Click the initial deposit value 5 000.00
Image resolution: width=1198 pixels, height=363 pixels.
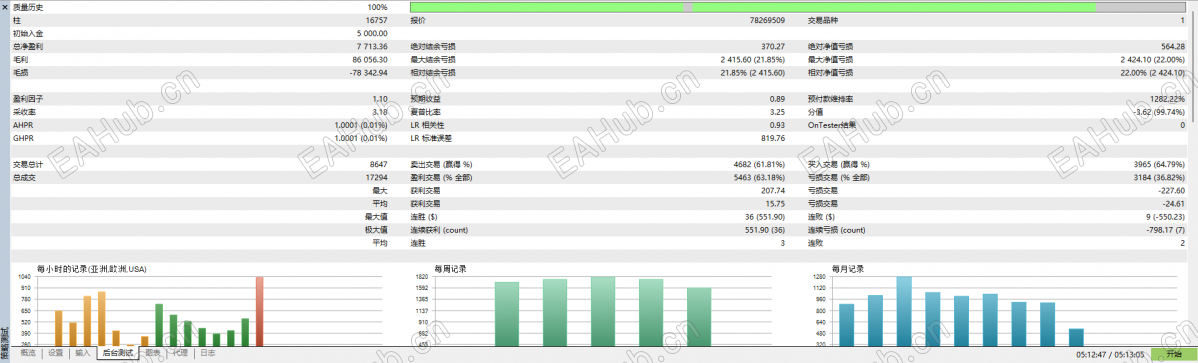pyautogui.click(x=372, y=34)
